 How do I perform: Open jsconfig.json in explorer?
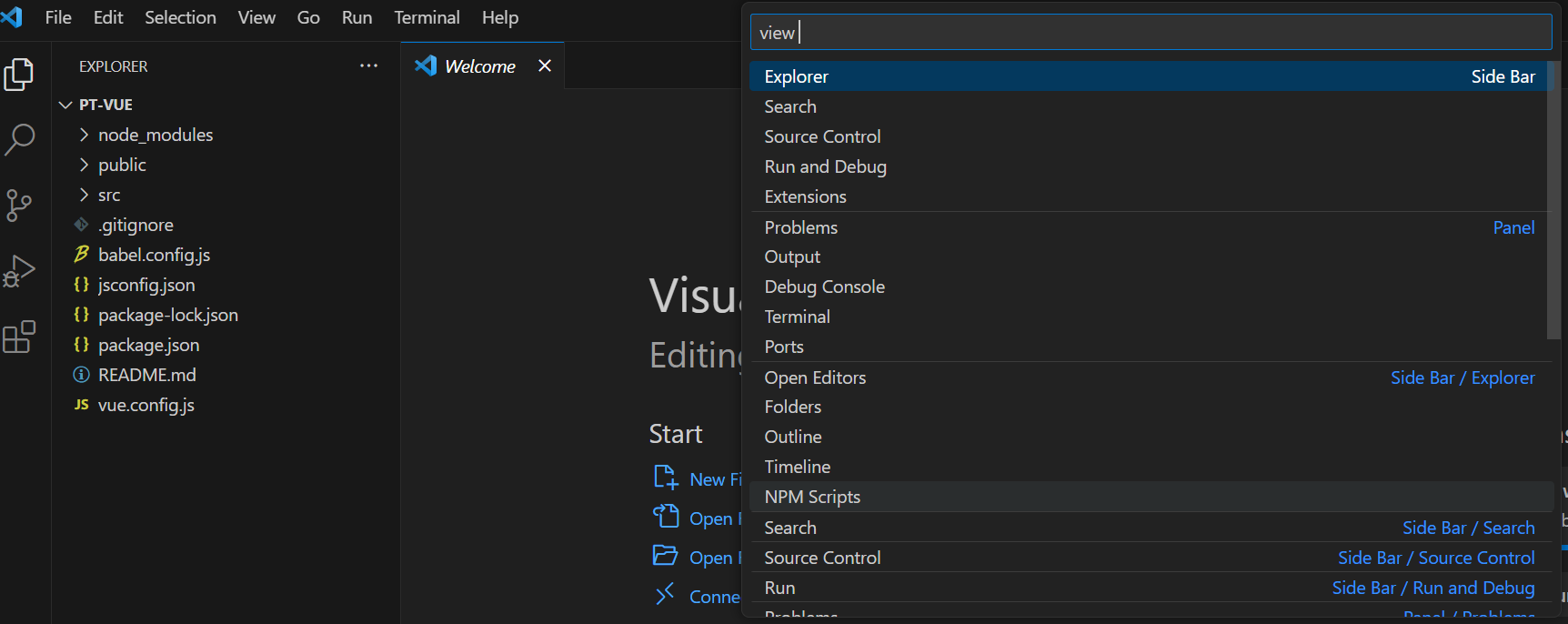coord(146,285)
